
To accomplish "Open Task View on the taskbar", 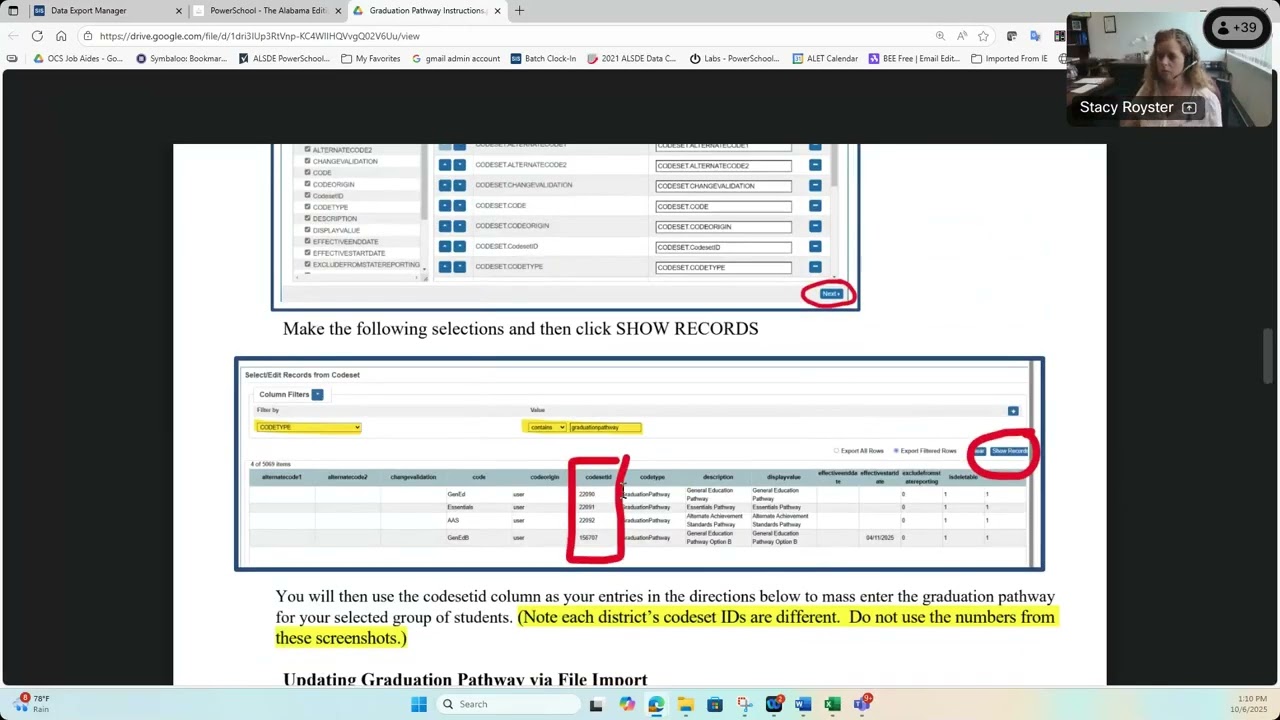I will tap(596, 704).
